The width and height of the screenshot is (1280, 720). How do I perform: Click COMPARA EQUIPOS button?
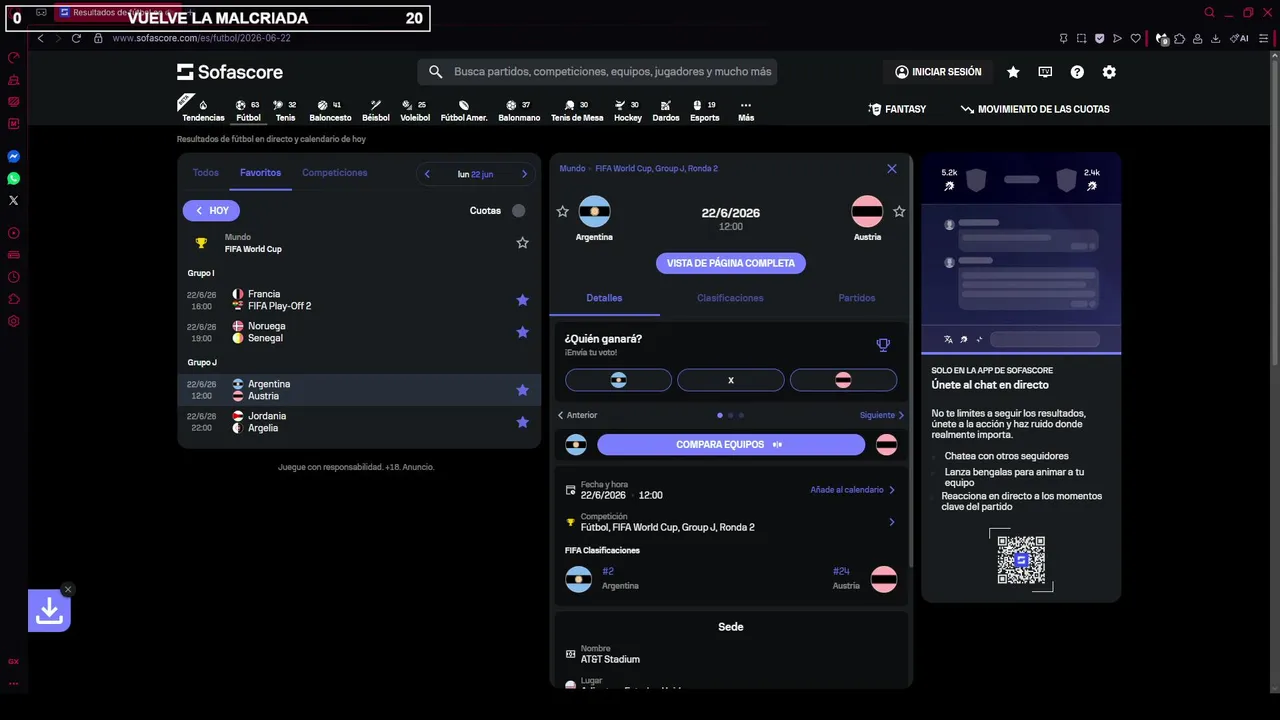tap(731, 445)
